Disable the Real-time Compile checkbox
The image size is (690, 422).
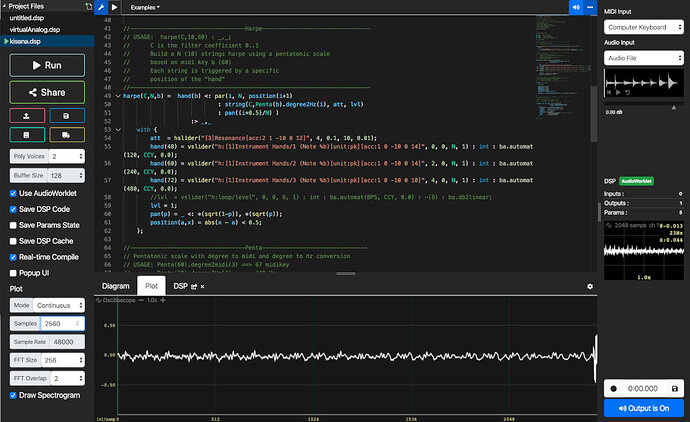[x=14, y=257]
